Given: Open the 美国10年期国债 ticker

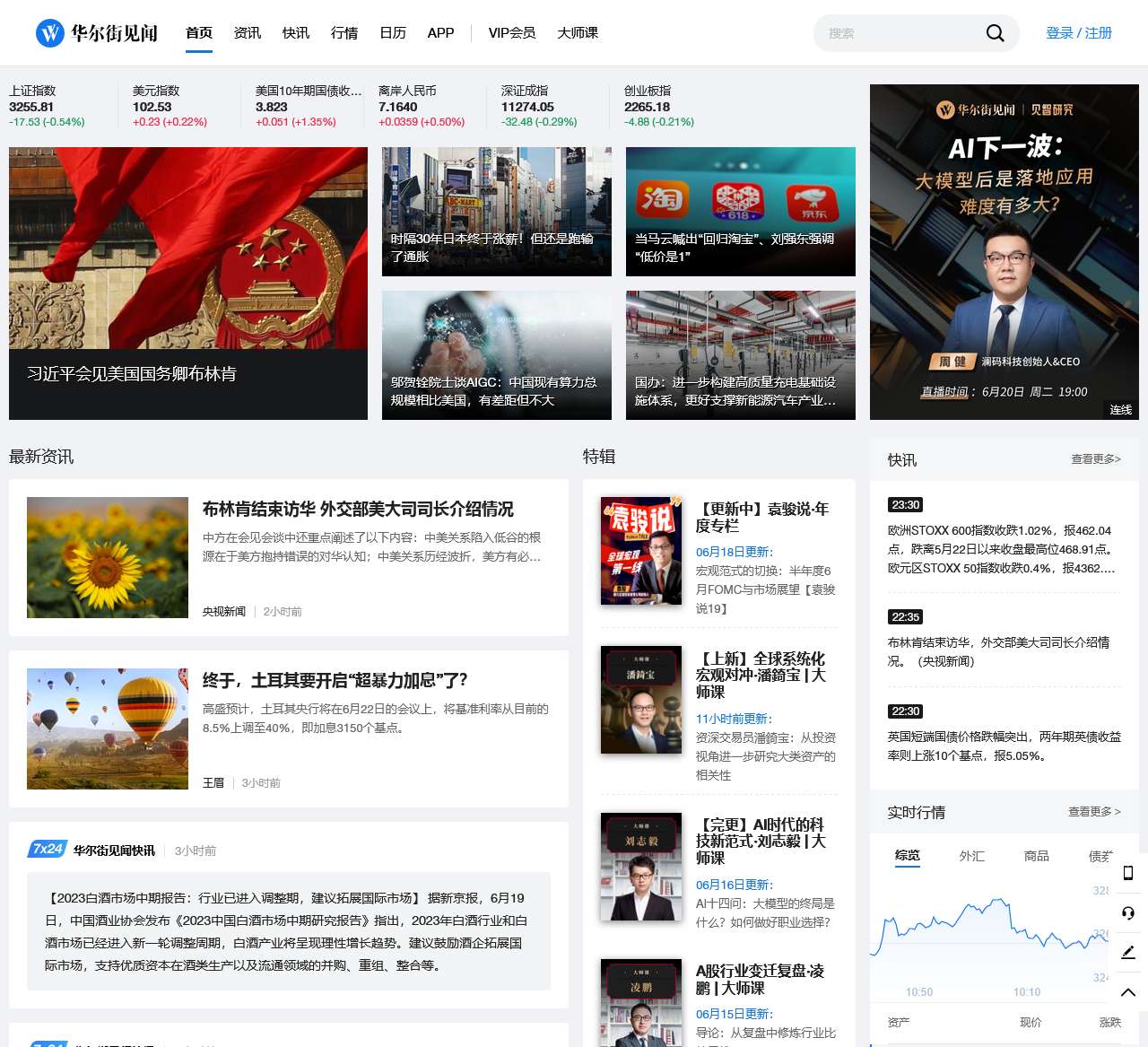Looking at the screenshot, I should 309,106.
